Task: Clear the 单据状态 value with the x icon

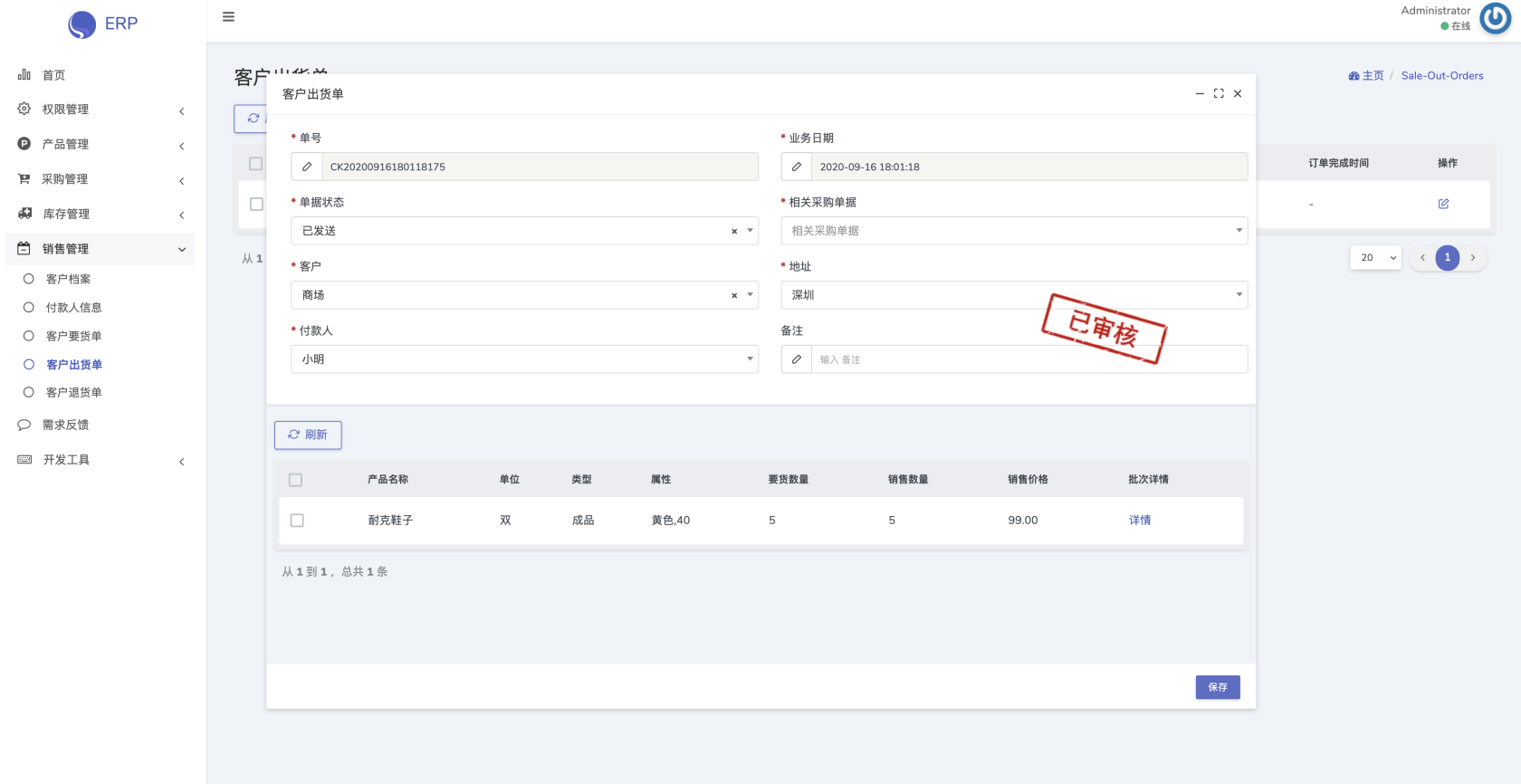Action: pyautogui.click(x=734, y=232)
